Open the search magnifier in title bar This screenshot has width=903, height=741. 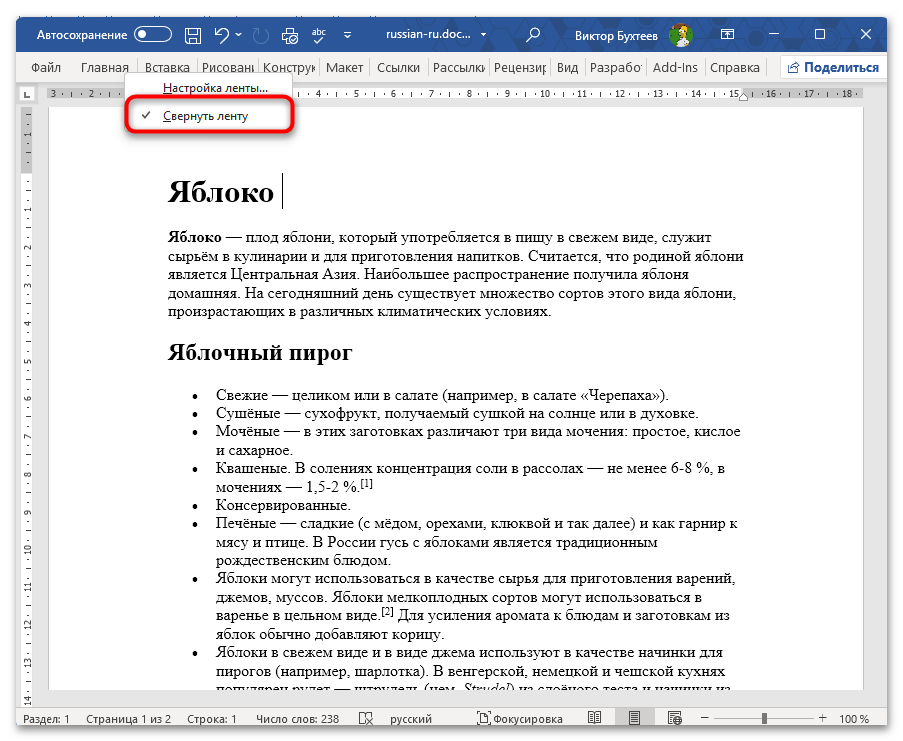(x=533, y=35)
